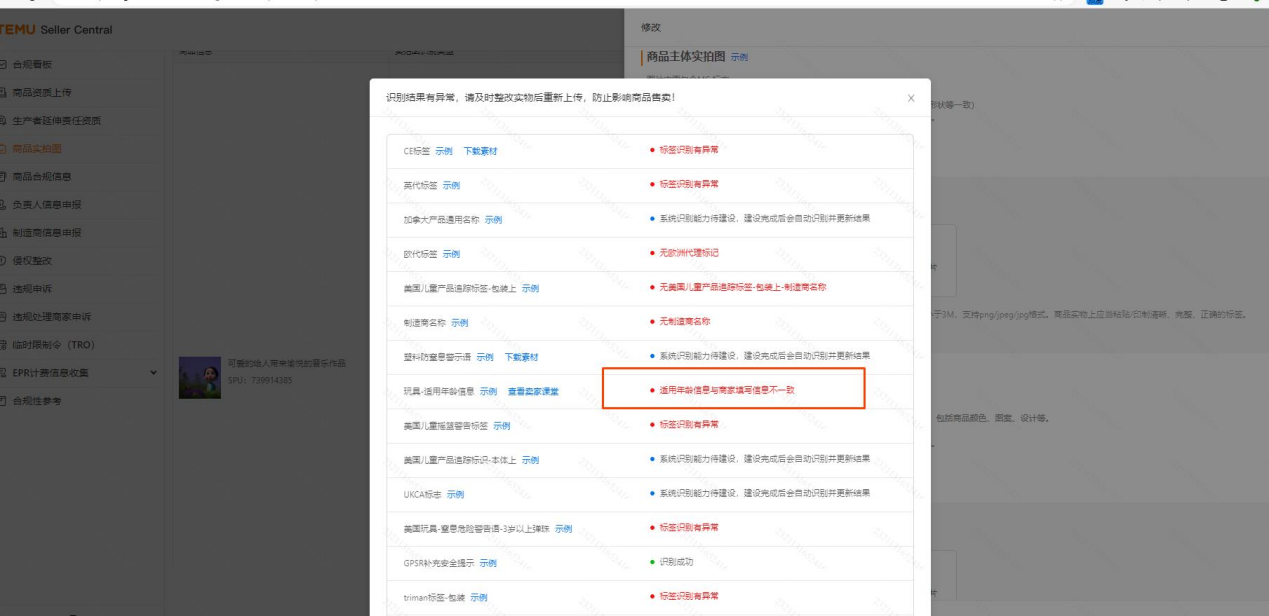Expand the EPR计费信息收集 menu chevron
The height and width of the screenshot is (616, 1269).
tap(153, 373)
